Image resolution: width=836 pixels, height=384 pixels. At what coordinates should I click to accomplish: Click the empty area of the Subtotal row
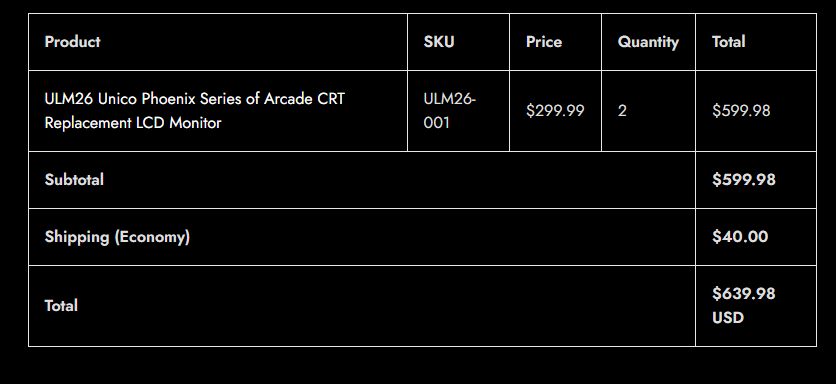pos(400,180)
